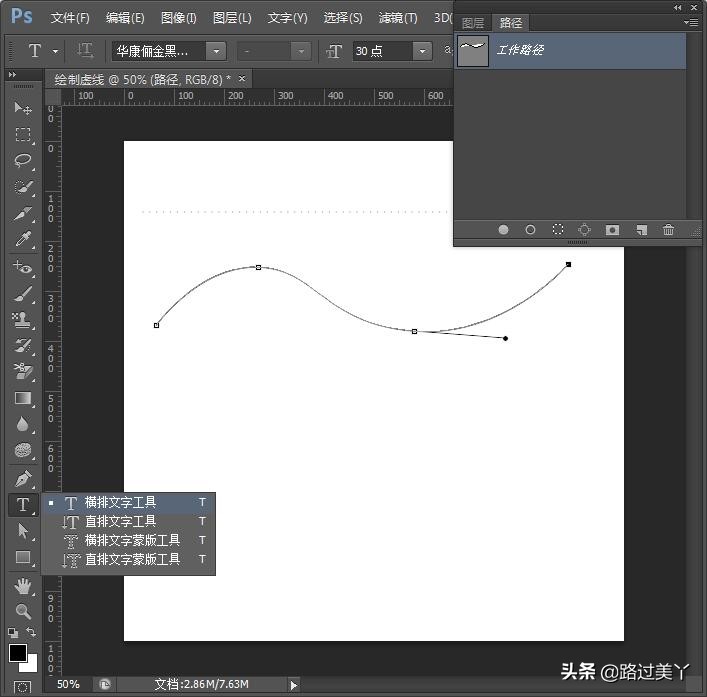The width and height of the screenshot is (707, 697).
Task: Stroke path with brush
Action: pos(530,230)
